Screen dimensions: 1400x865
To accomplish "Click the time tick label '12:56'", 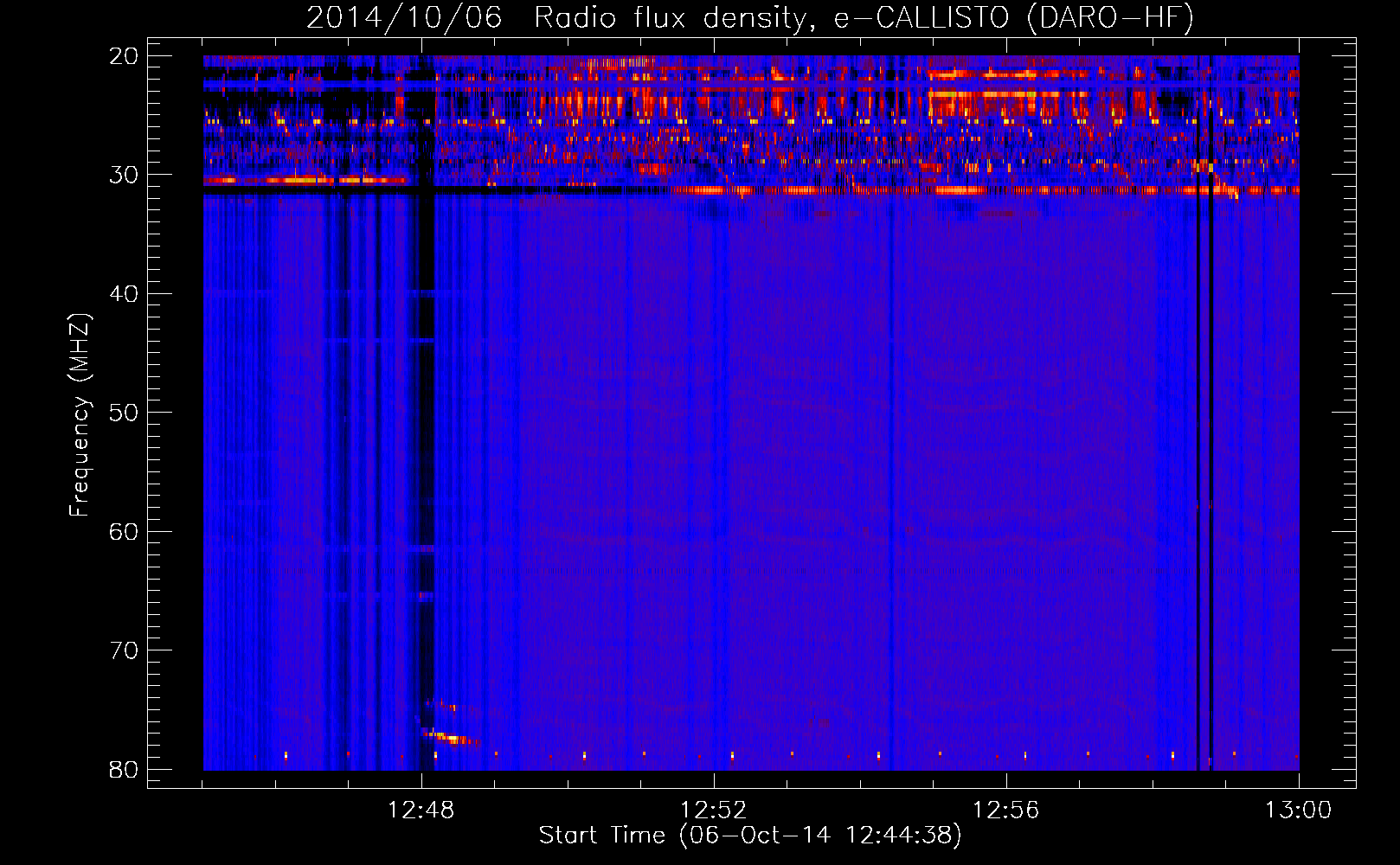I will [x=1006, y=811].
